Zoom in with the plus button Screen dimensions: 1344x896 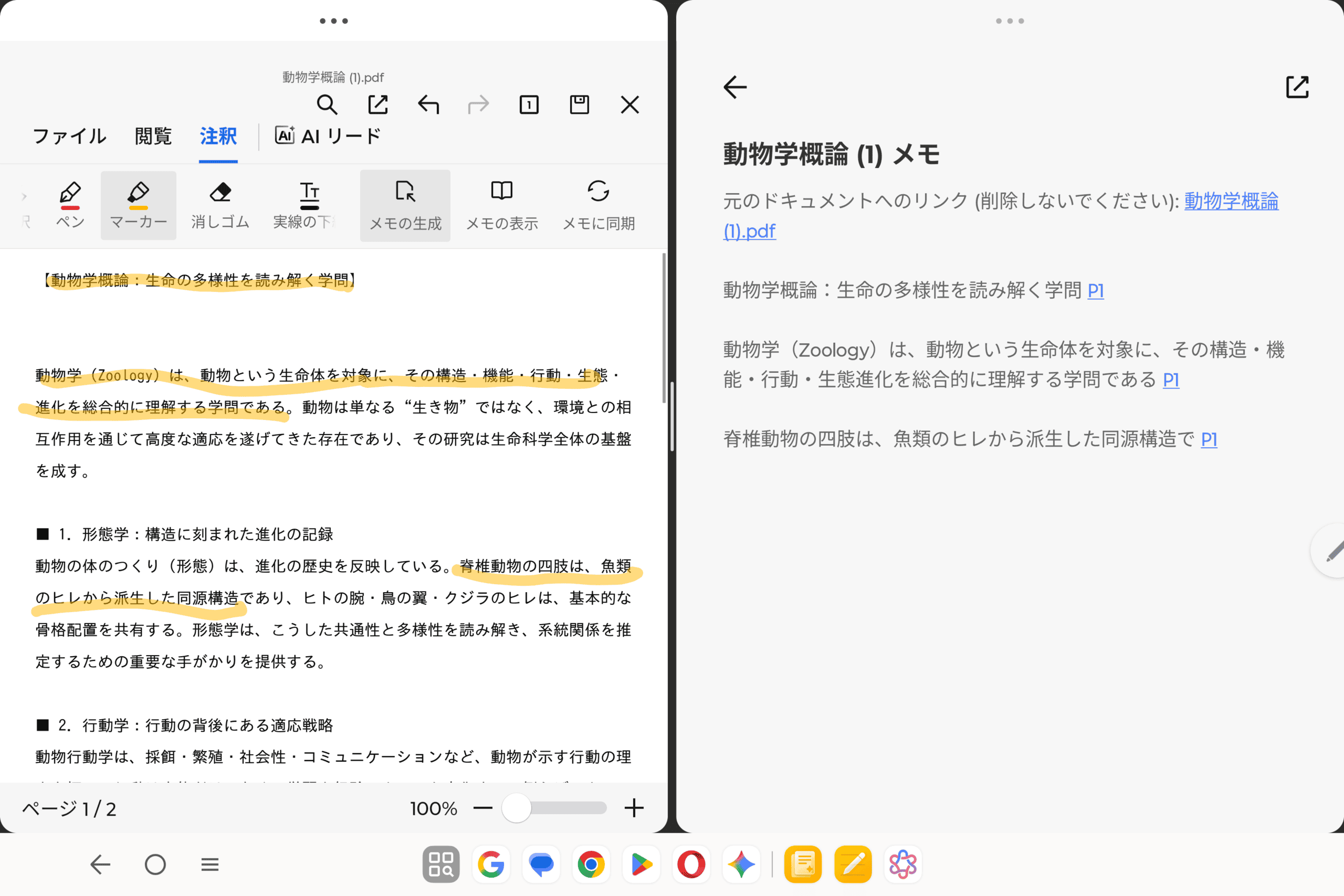pyautogui.click(x=634, y=808)
